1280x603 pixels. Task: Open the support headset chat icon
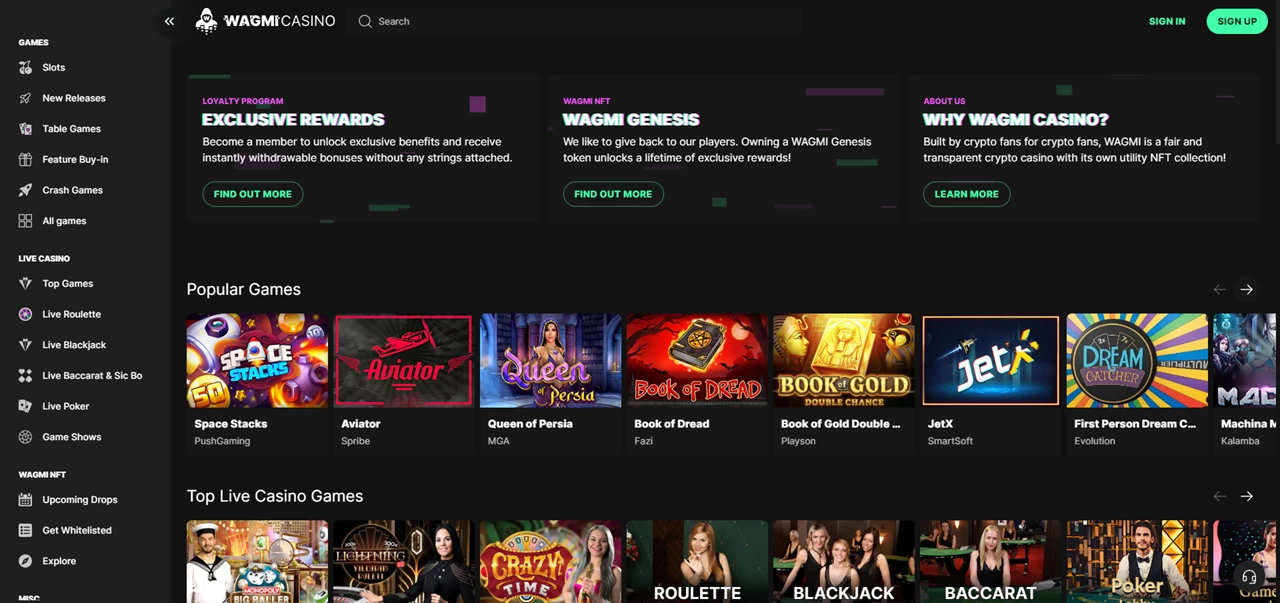click(1248, 577)
